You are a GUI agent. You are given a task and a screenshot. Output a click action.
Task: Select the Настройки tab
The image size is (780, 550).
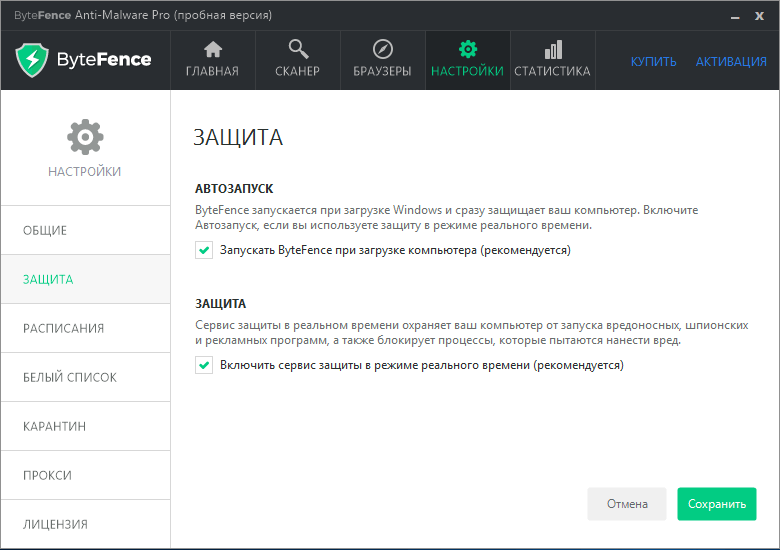pos(468,60)
